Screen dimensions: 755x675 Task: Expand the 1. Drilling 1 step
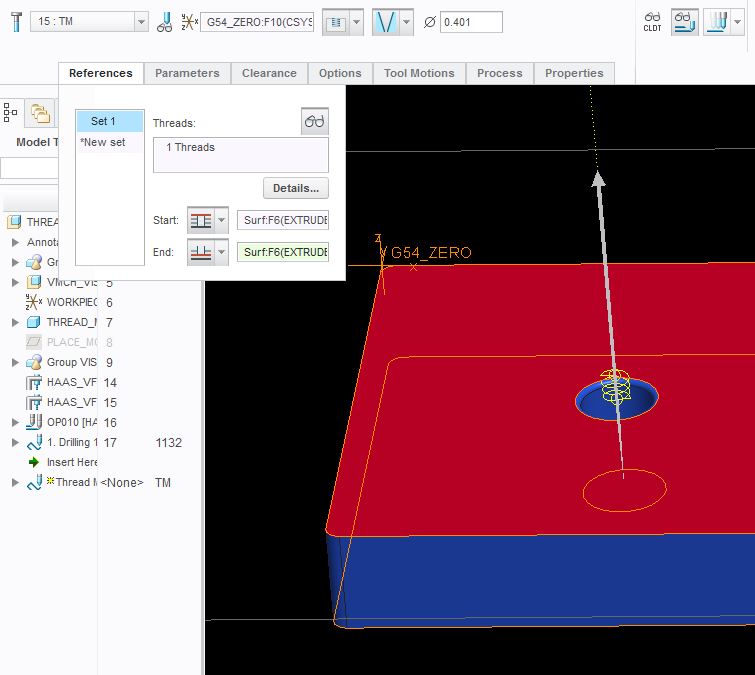pyautogui.click(x=15, y=442)
